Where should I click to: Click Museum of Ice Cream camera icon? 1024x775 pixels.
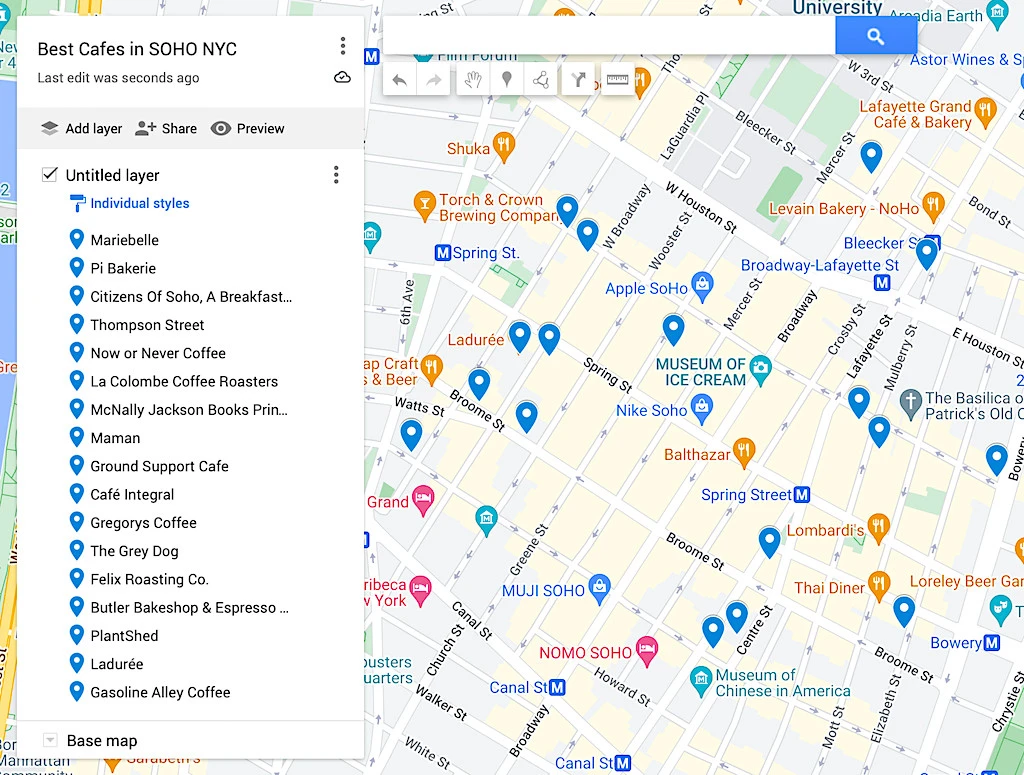(760, 369)
